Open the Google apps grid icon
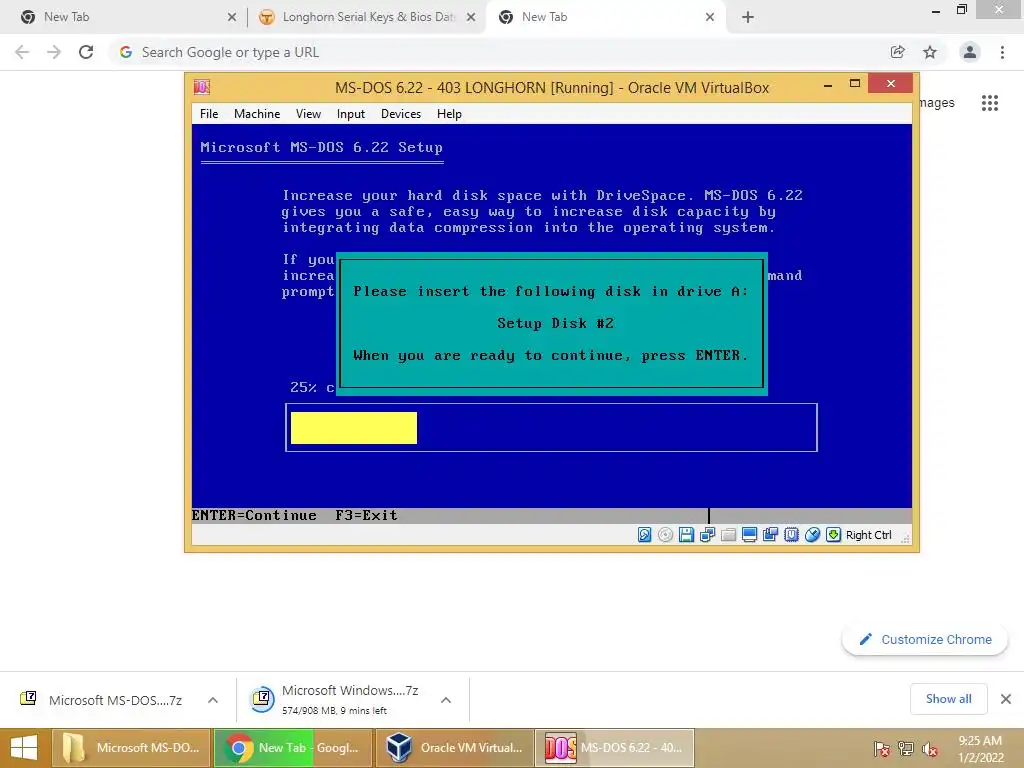1024x768 pixels. coord(990,103)
